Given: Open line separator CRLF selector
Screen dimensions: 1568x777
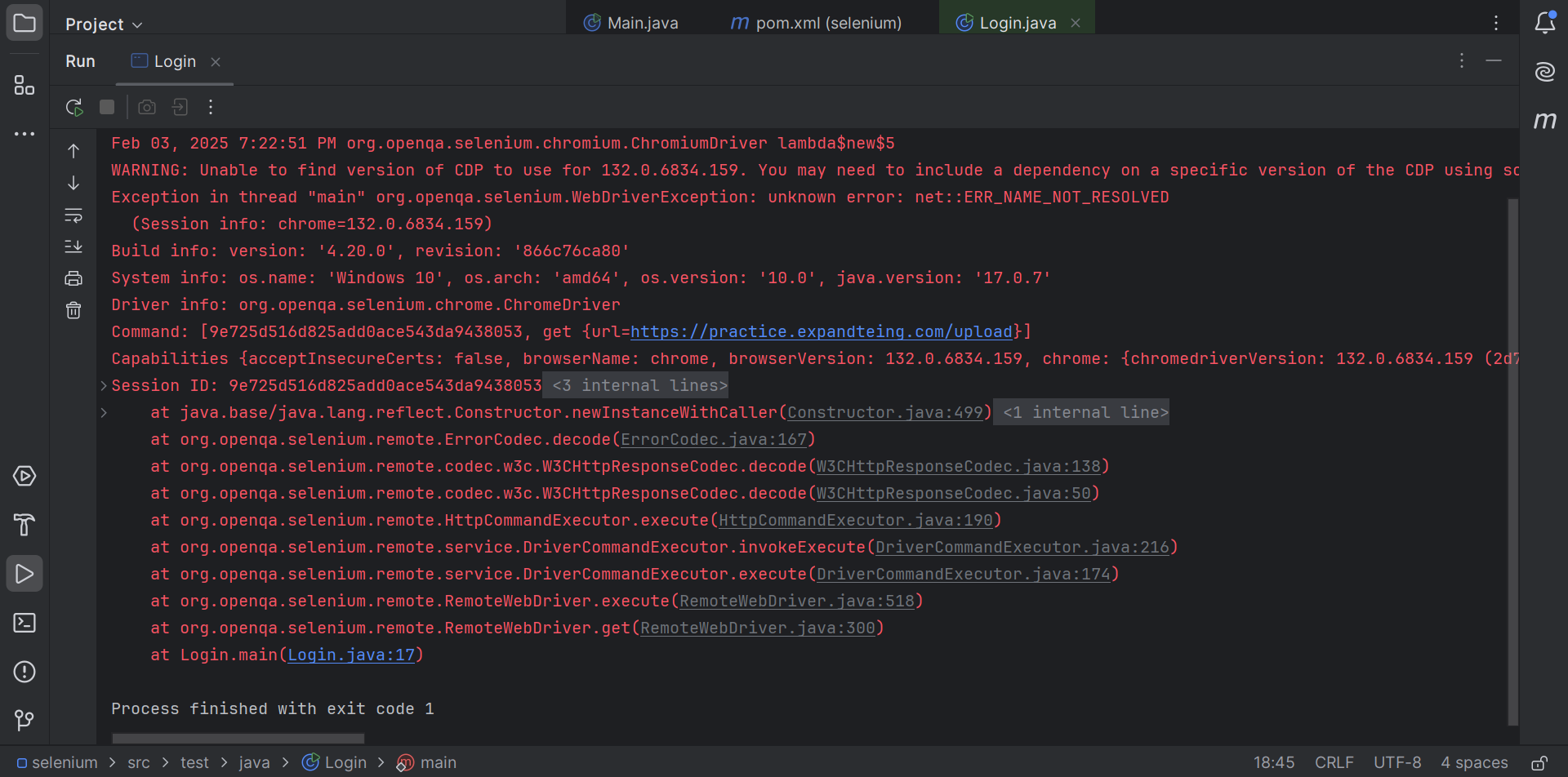Looking at the screenshot, I should pyautogui.click(x=1334, y=762).
